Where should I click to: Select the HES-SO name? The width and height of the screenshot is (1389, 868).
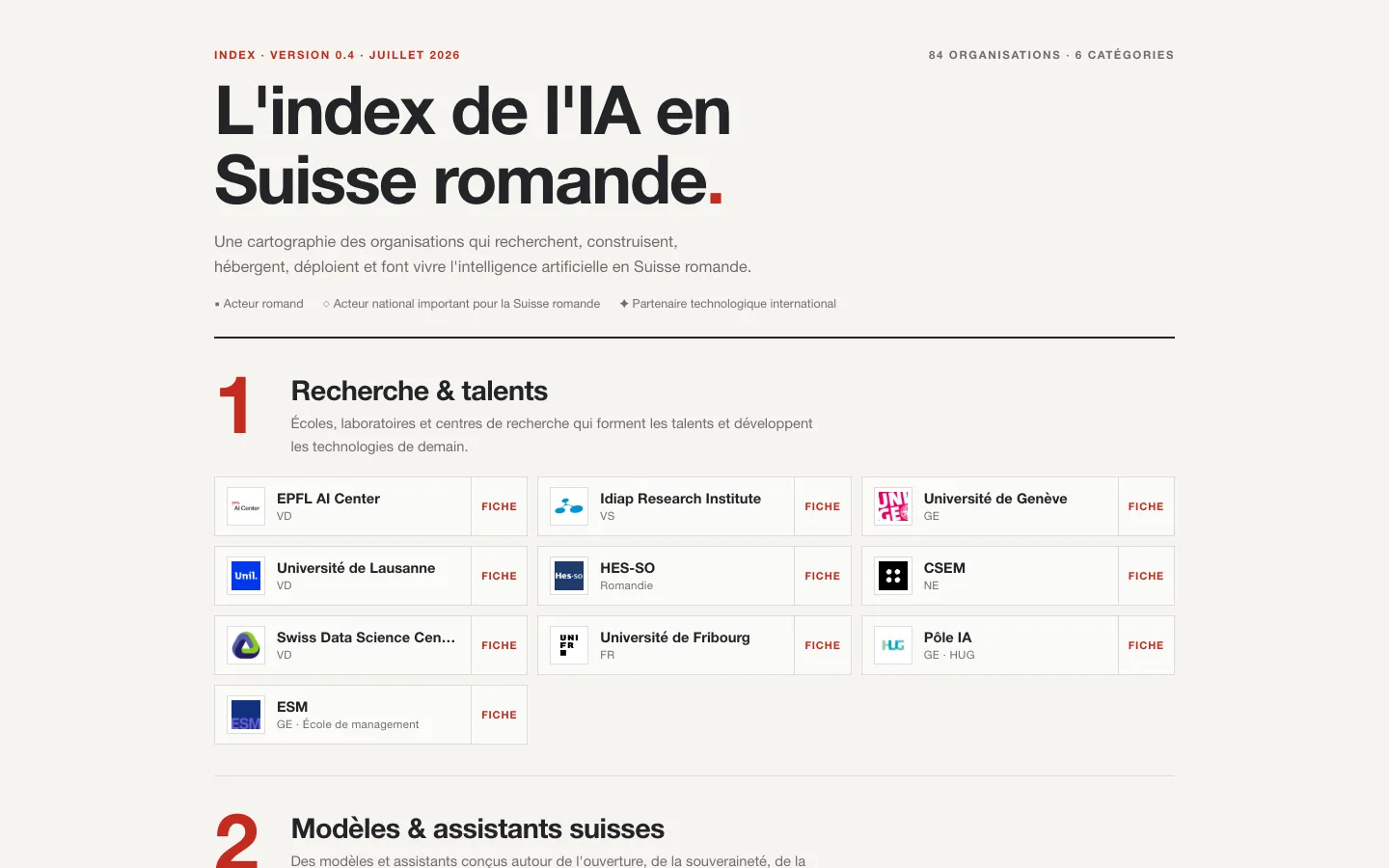pos(627,568)
